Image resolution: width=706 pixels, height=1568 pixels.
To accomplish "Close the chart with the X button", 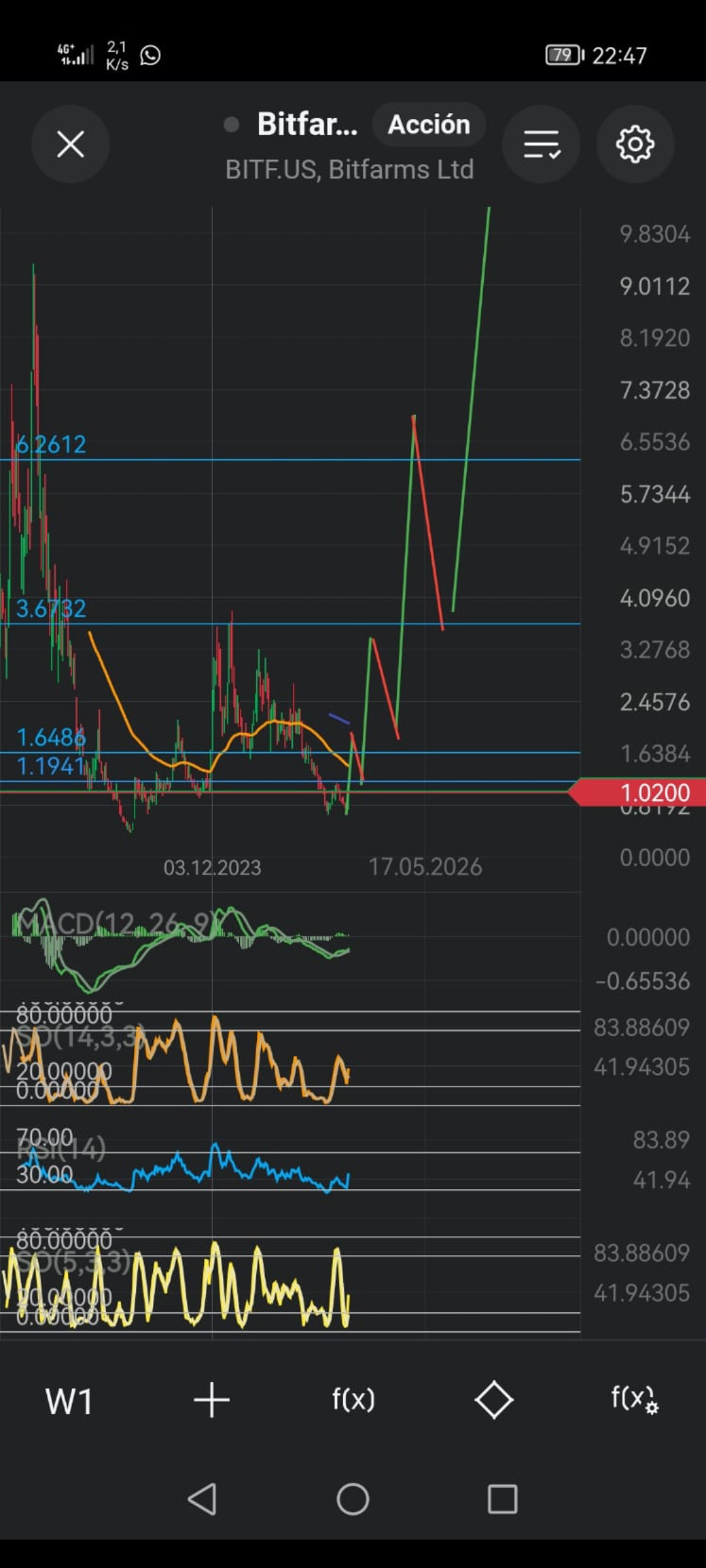I will coord(71,144).
